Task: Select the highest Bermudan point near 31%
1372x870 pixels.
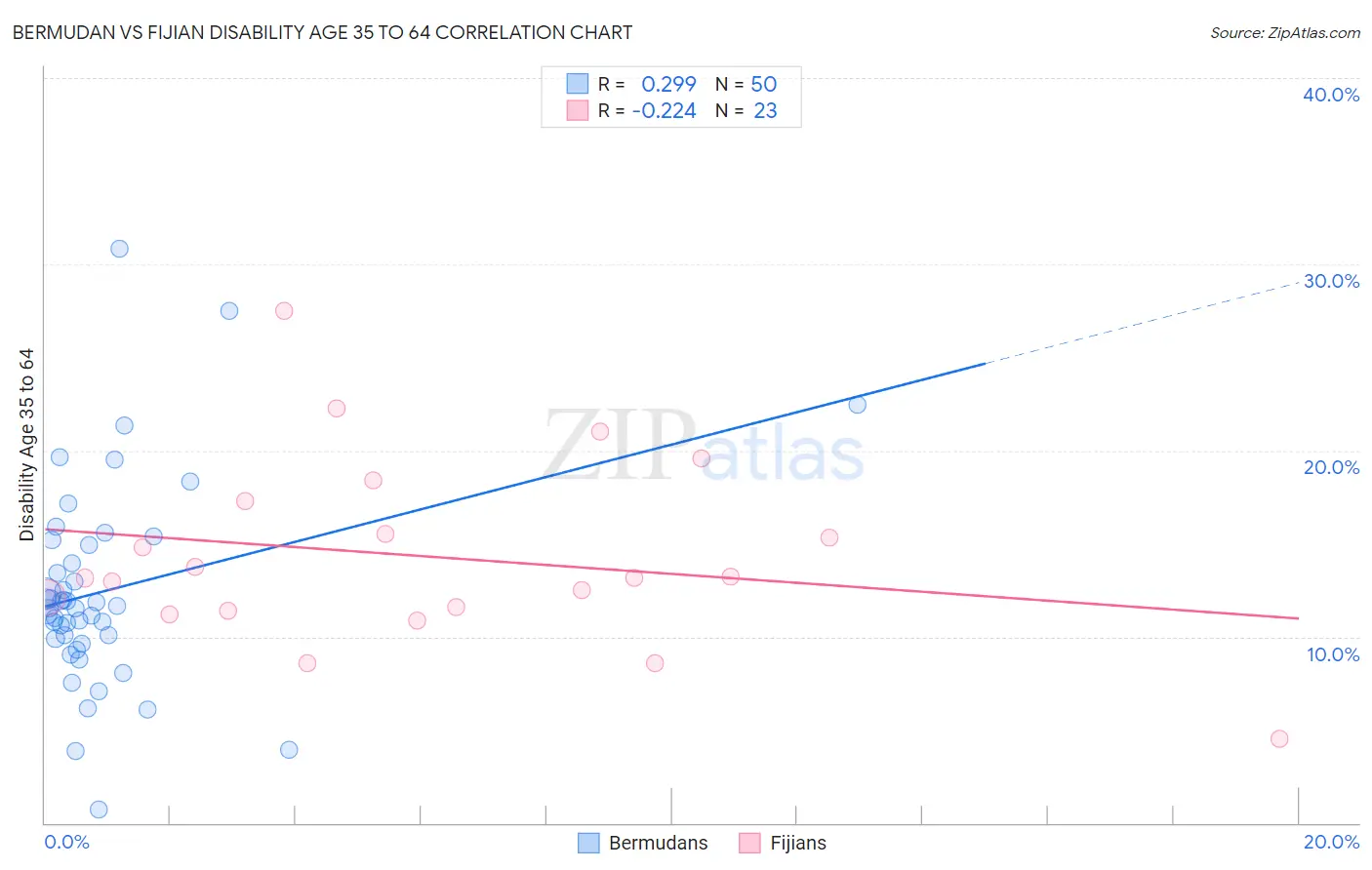Action: pos(119,249)
